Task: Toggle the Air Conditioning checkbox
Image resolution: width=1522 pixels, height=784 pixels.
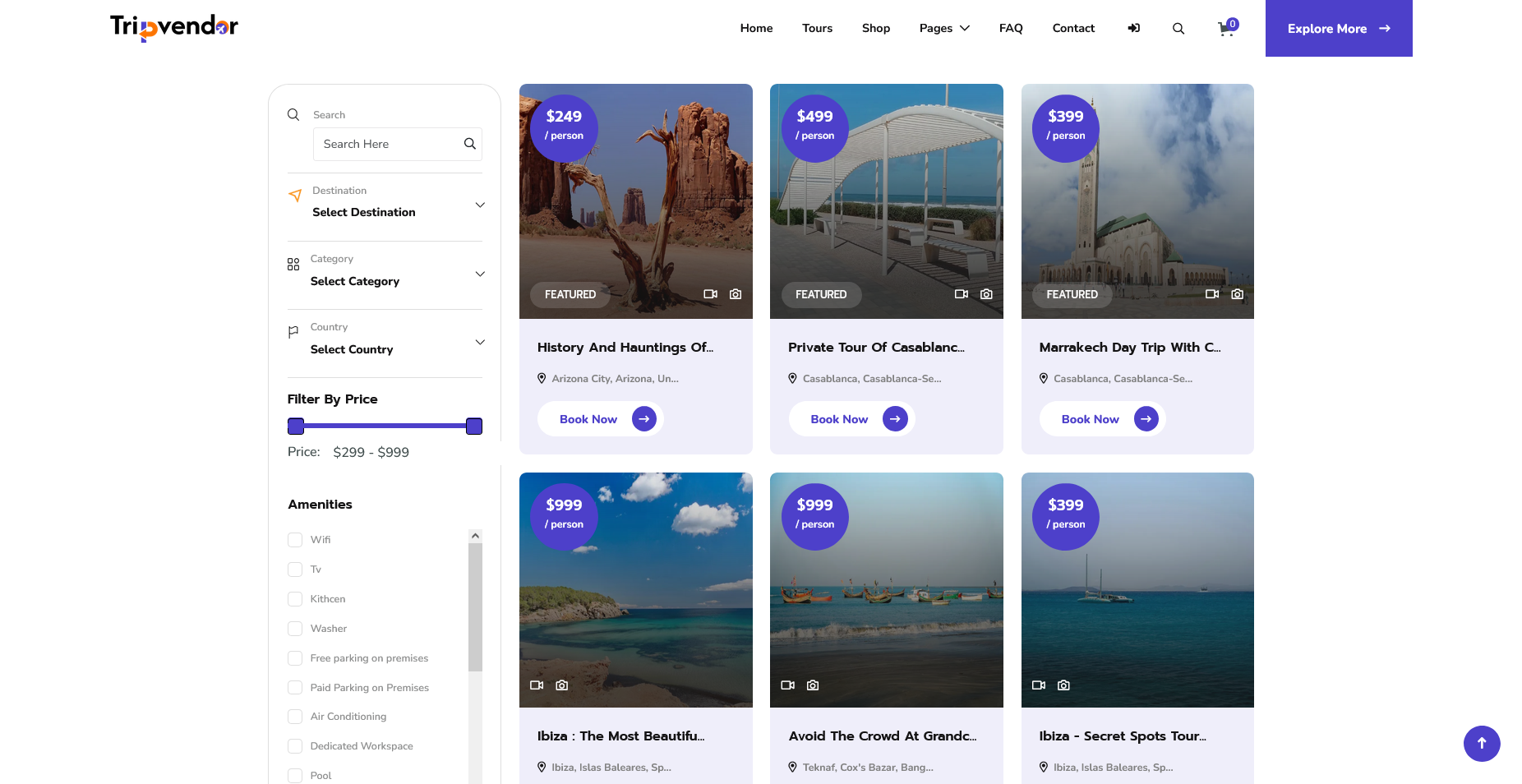Action: pos(295,717)
